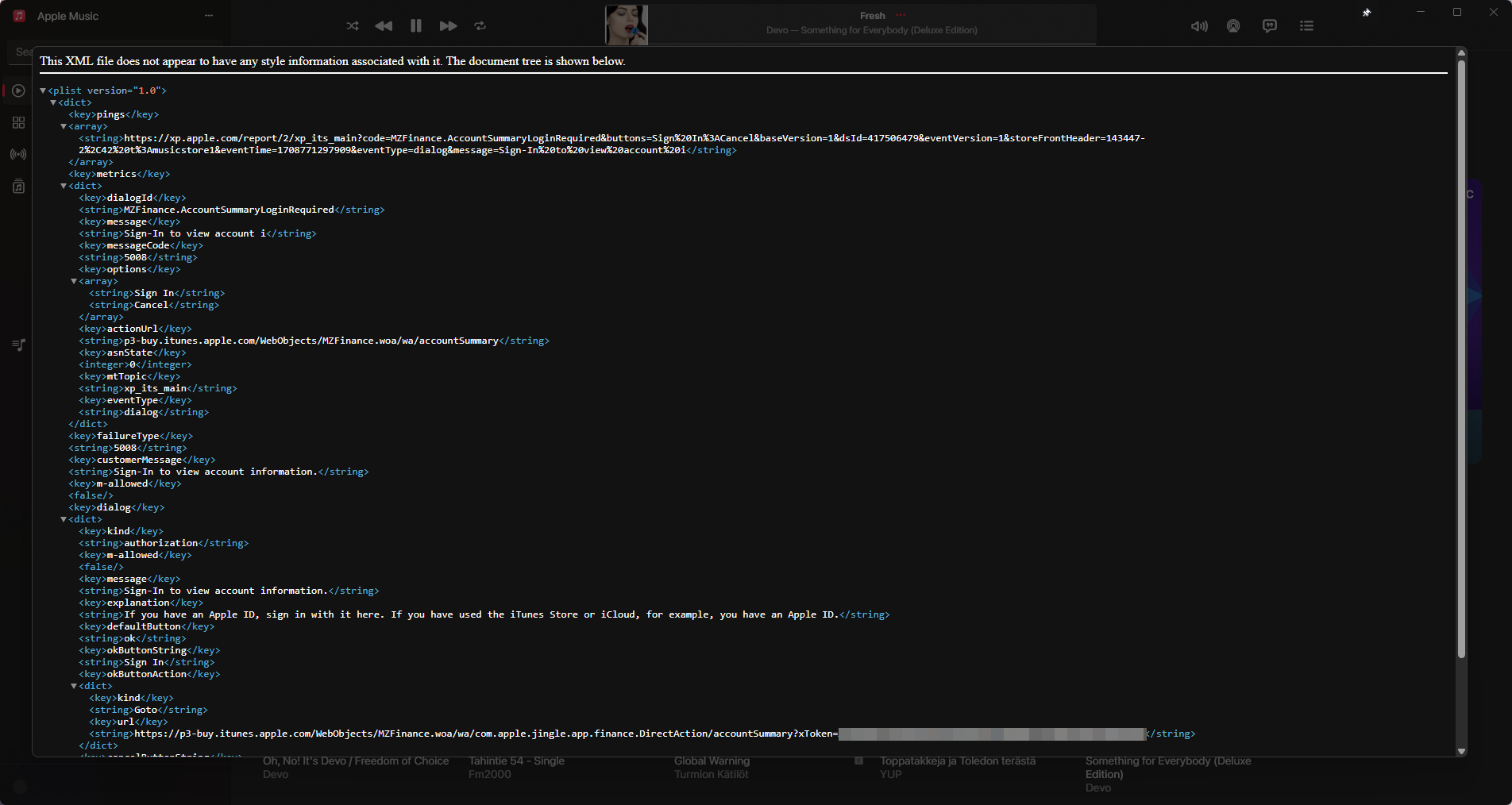The width and height of the screenshot is (1512, 805).
Task: Click the 'xp_its_main' string value
Action: [x=155, y=388]
